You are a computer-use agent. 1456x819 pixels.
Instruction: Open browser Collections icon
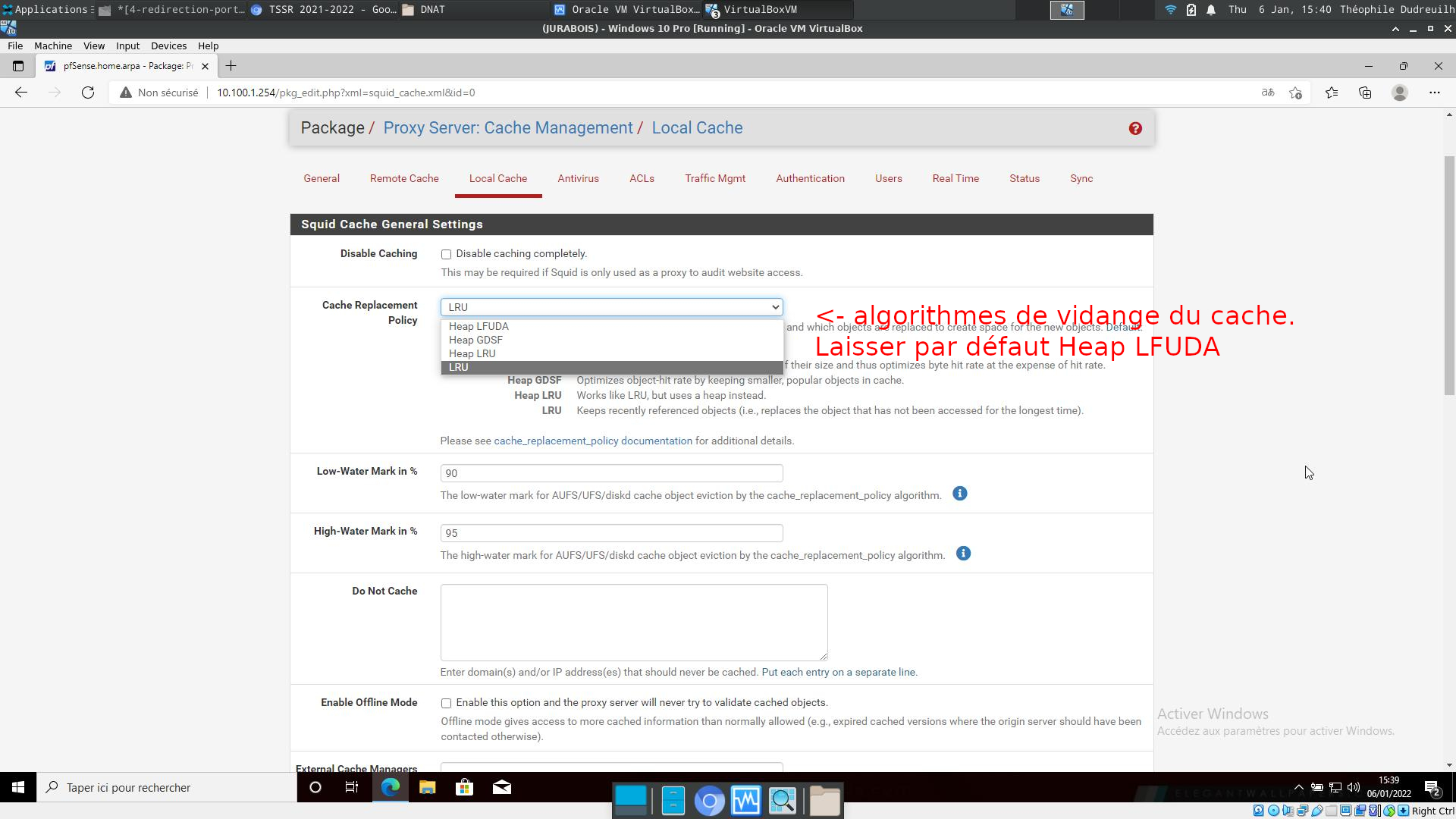tap(1365, 93)
